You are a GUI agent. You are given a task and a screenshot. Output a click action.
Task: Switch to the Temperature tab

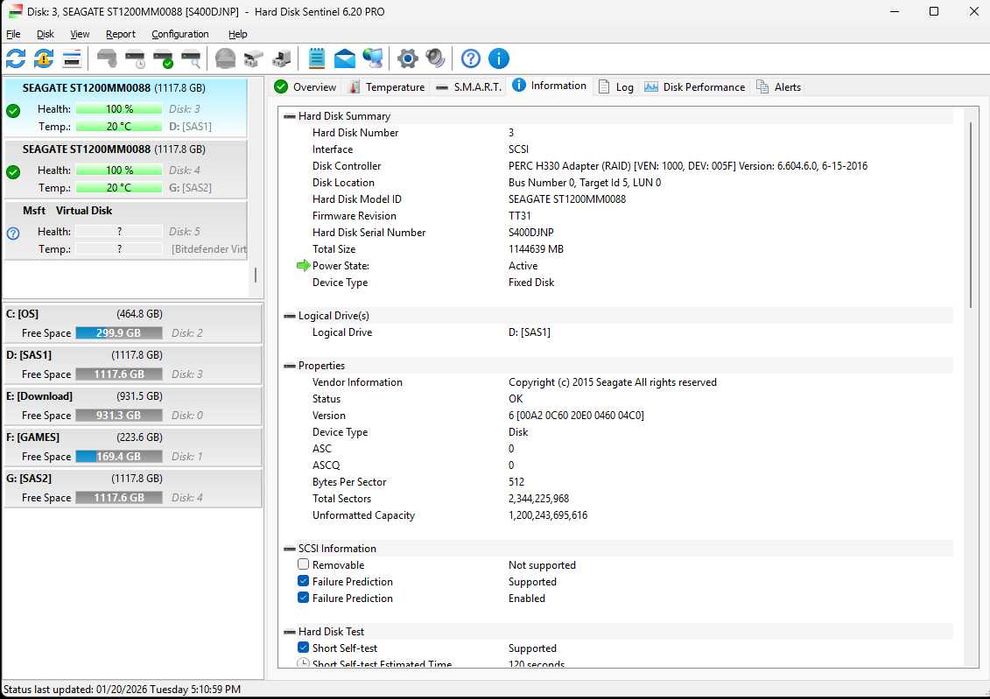387,87
